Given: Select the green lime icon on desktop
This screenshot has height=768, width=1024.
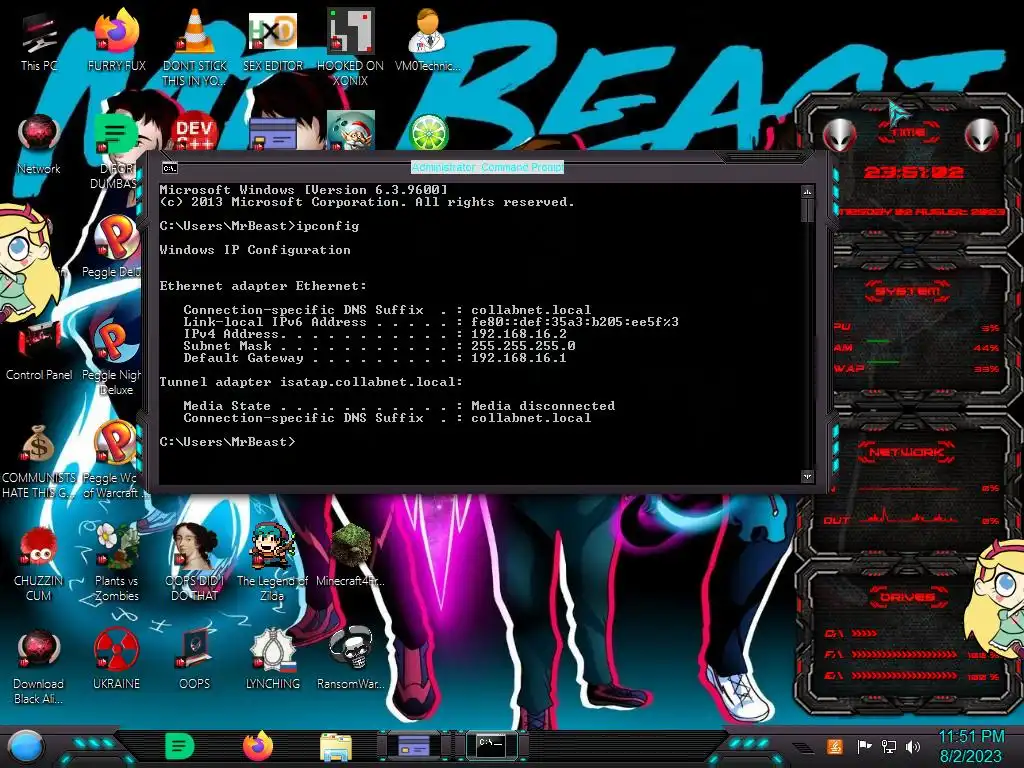Looking at the screenshot, I should click(428, 132).
